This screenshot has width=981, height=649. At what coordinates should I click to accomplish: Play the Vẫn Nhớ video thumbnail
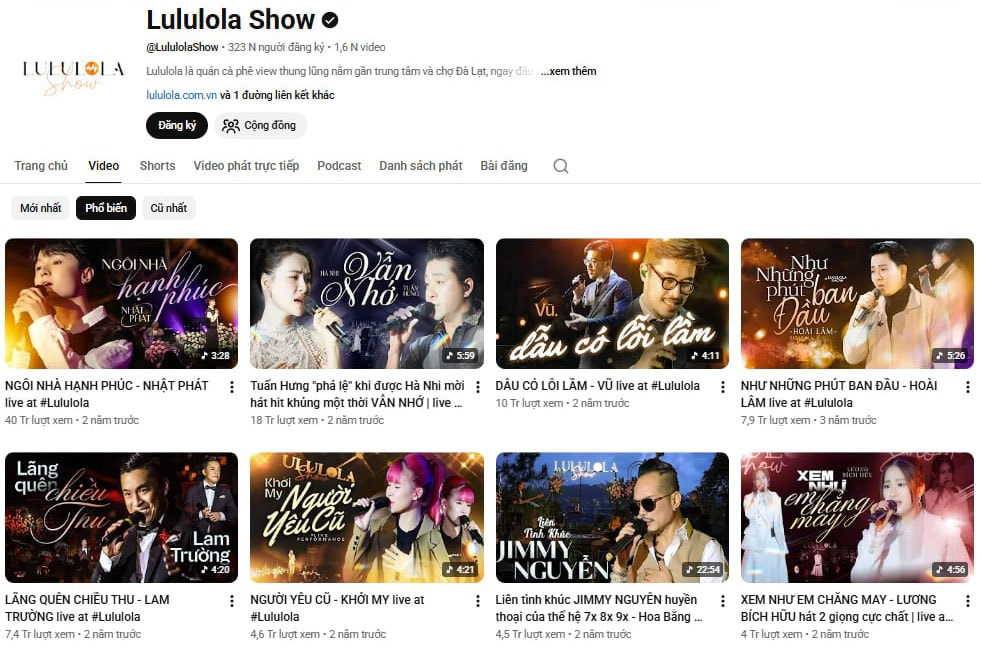(367, 304)
